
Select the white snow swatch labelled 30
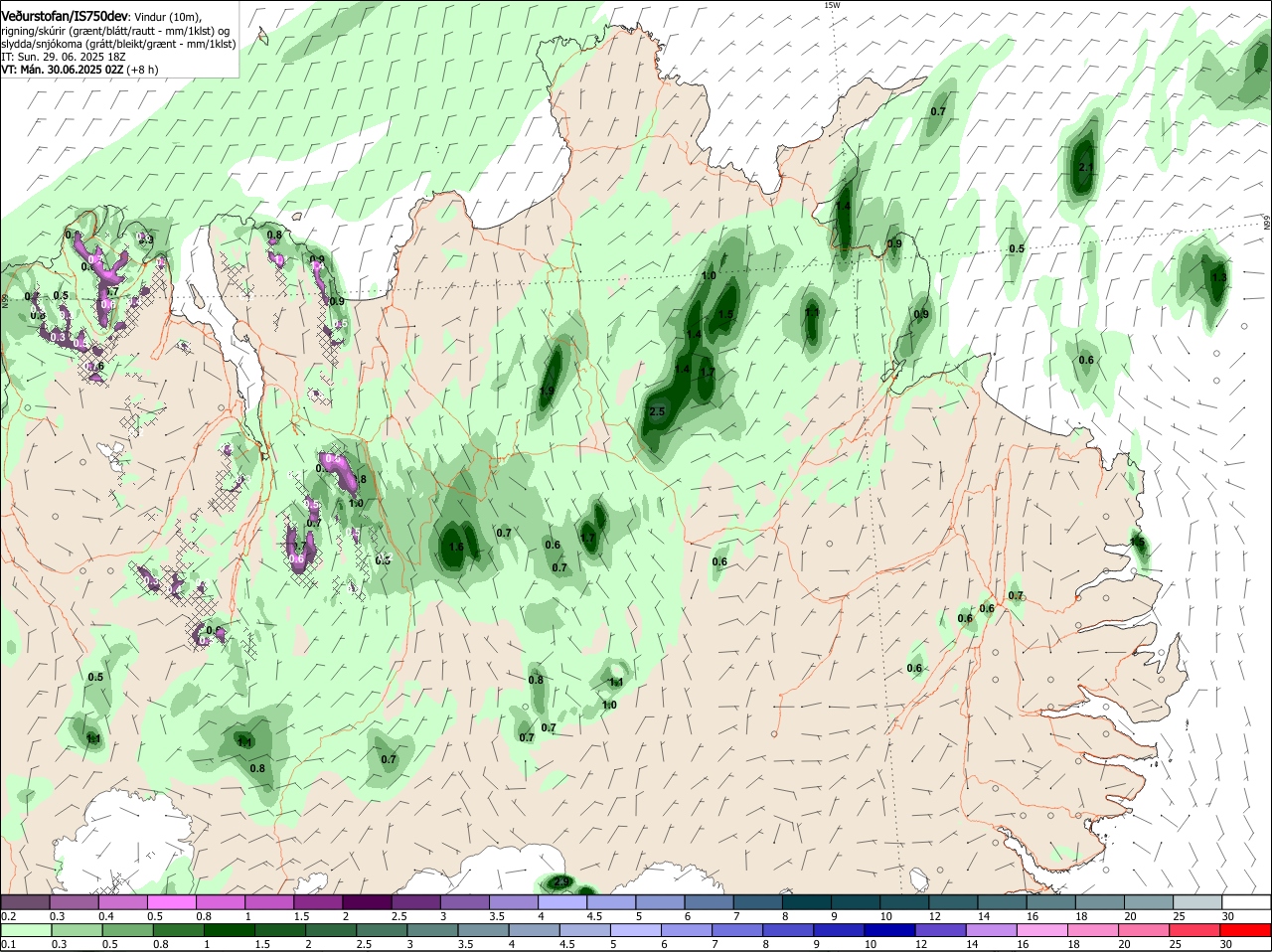coord(1246,902)
